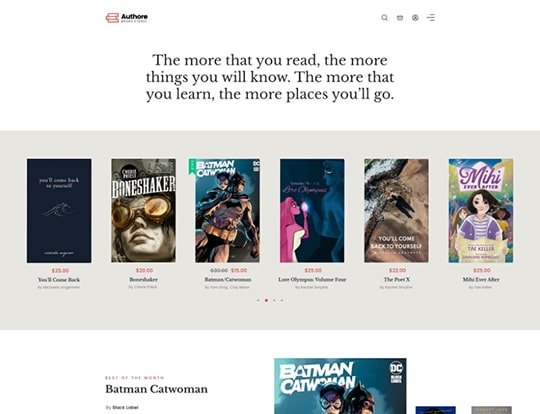Screen dimensions: 540x414
Task: Click The Poet X title link
Action: (x=397, y=279)
